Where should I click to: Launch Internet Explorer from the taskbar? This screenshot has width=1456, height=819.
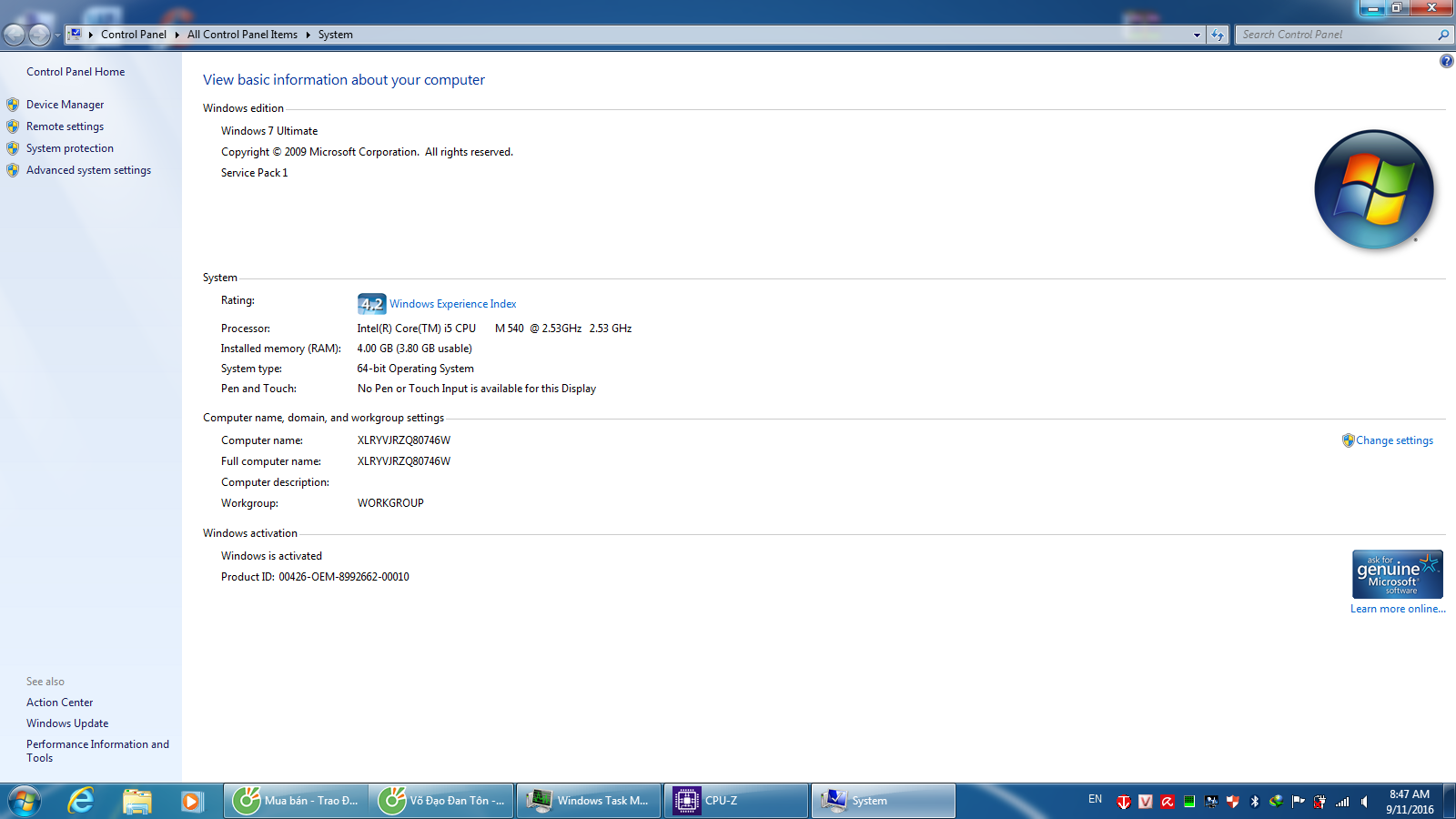click(x=81, y=801)
